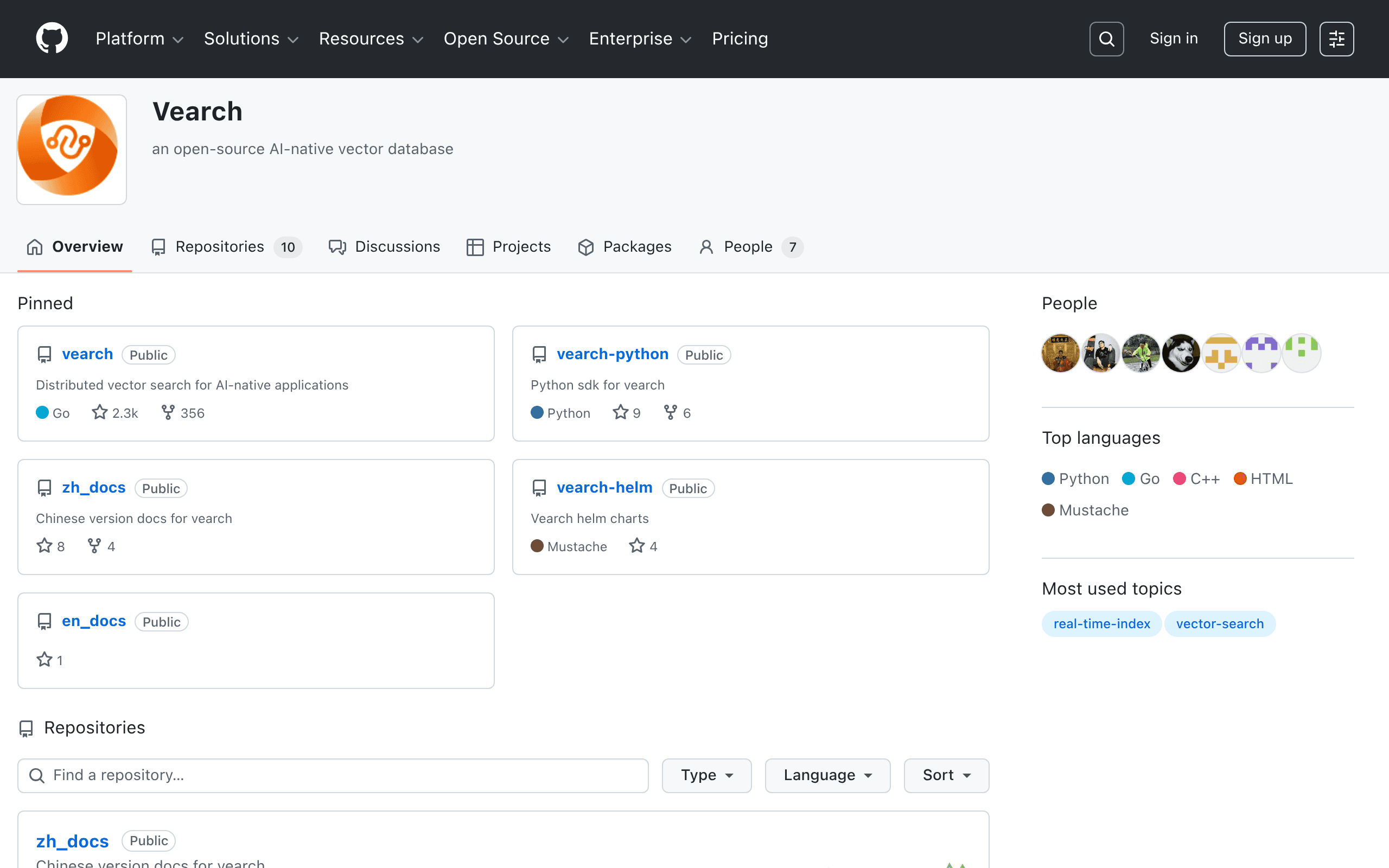Expand the Sort dropdown
The height and width of the screenshot is (868, 1389).
coord(946,775)
